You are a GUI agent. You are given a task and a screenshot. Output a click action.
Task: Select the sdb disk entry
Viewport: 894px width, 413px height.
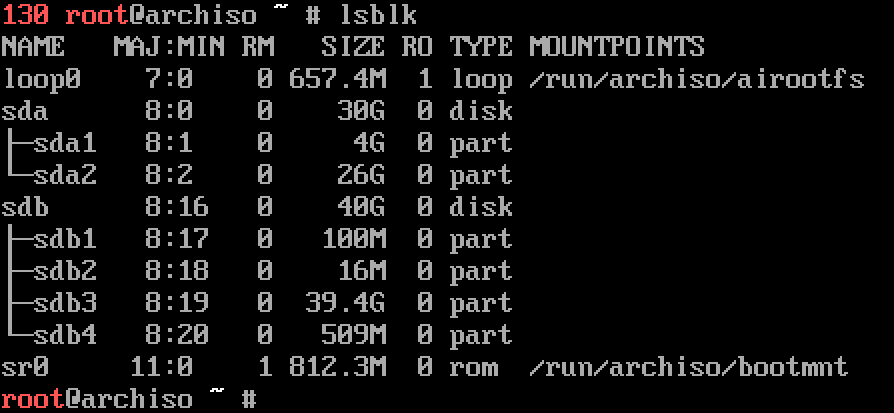(25, 207)
